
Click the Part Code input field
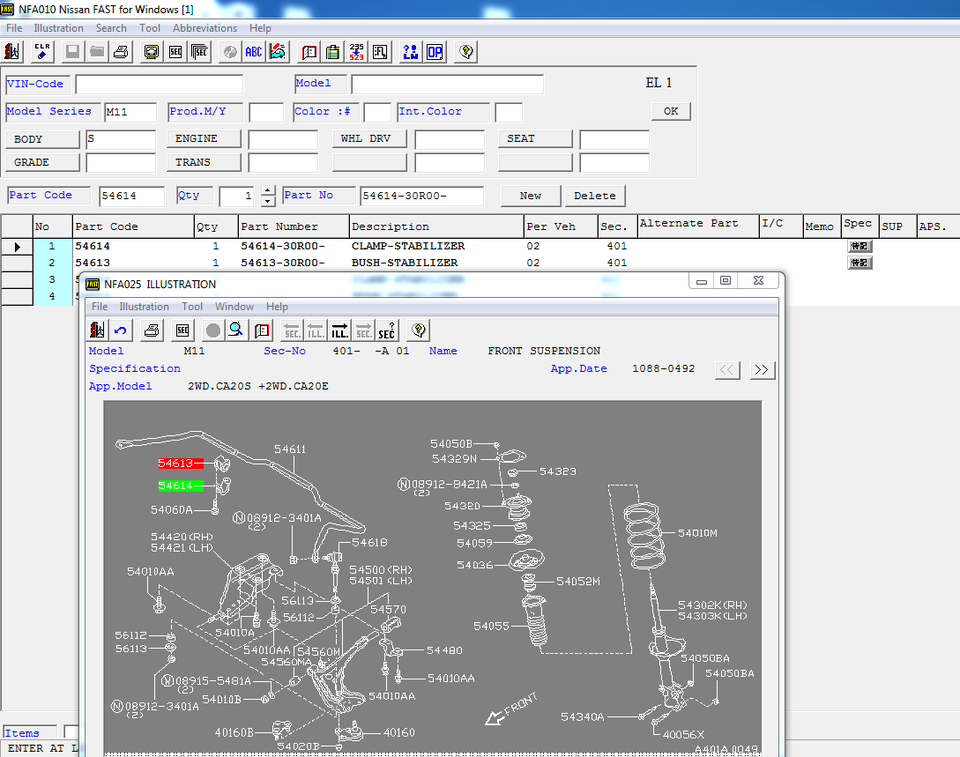[x=132, y=196]
